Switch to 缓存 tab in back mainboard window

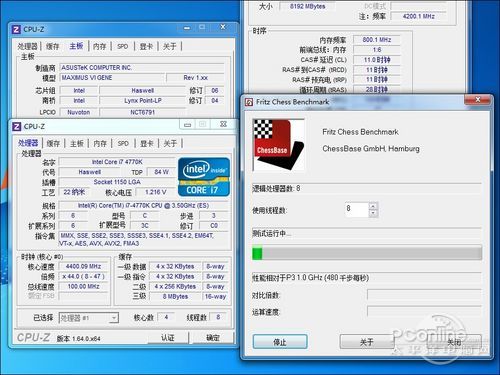(53, 46)
